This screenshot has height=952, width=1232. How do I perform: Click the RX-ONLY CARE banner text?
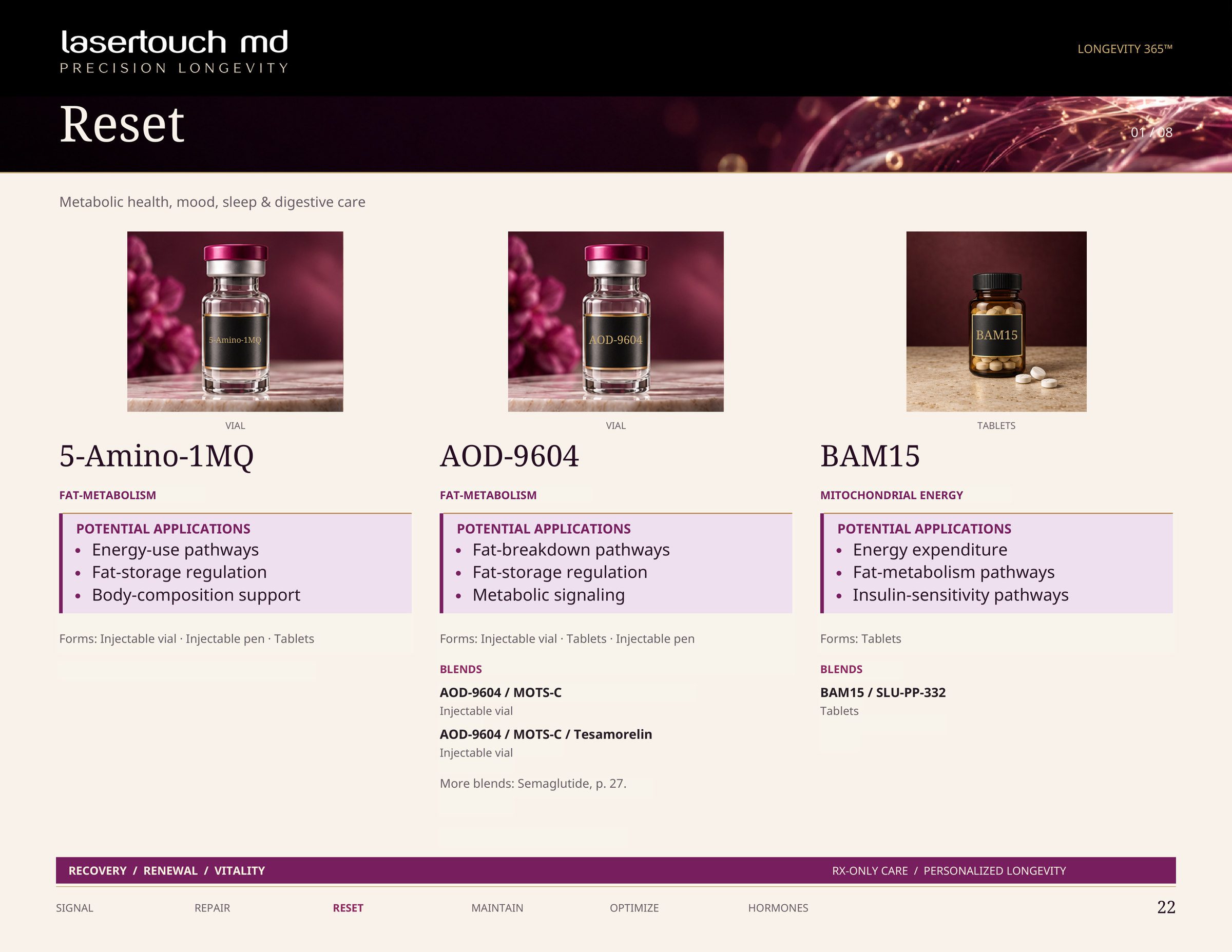pyautogui.click(x=870, y=871)
